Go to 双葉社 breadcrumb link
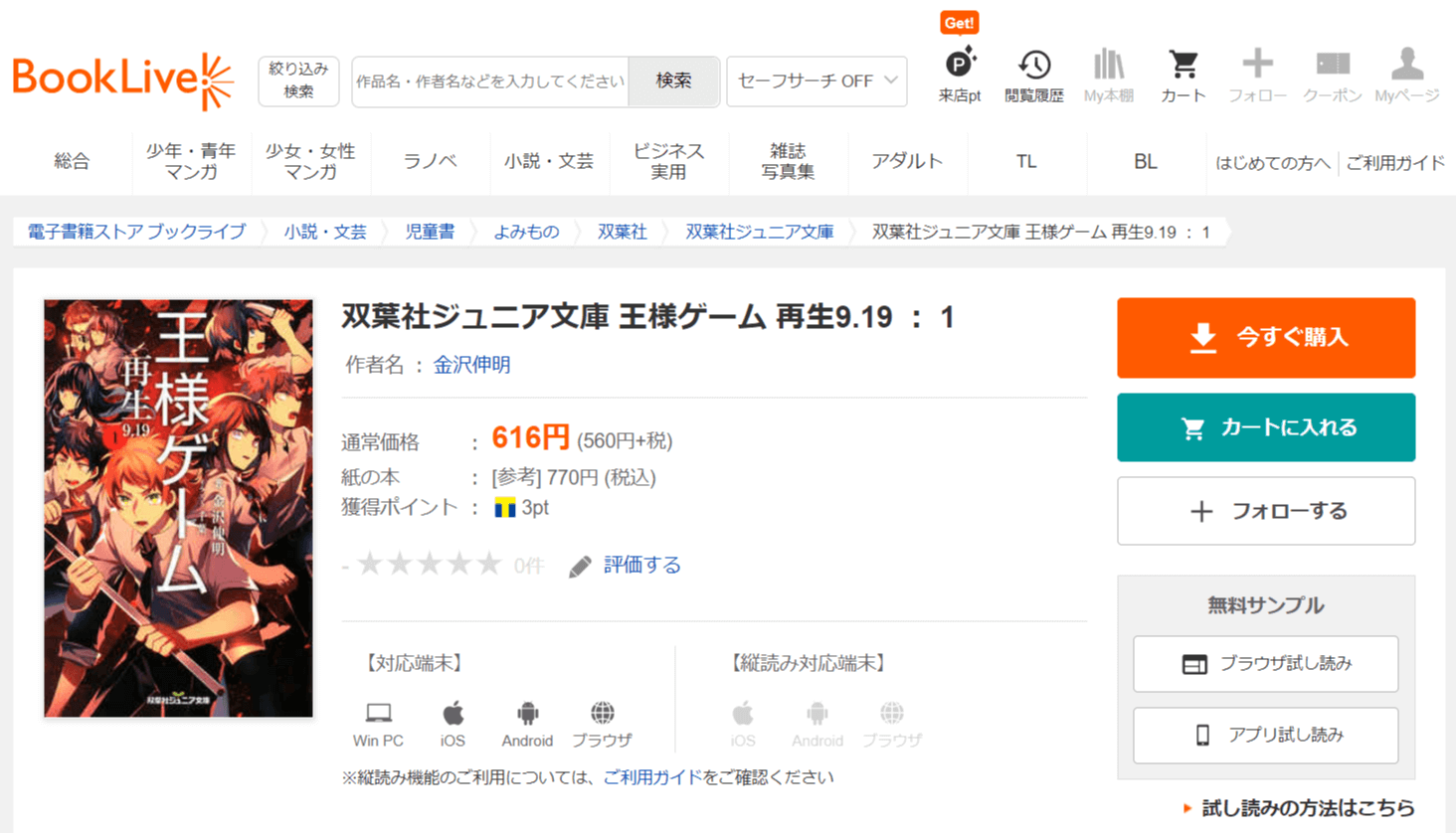1456x833 pixels. (x=623, y=232)
